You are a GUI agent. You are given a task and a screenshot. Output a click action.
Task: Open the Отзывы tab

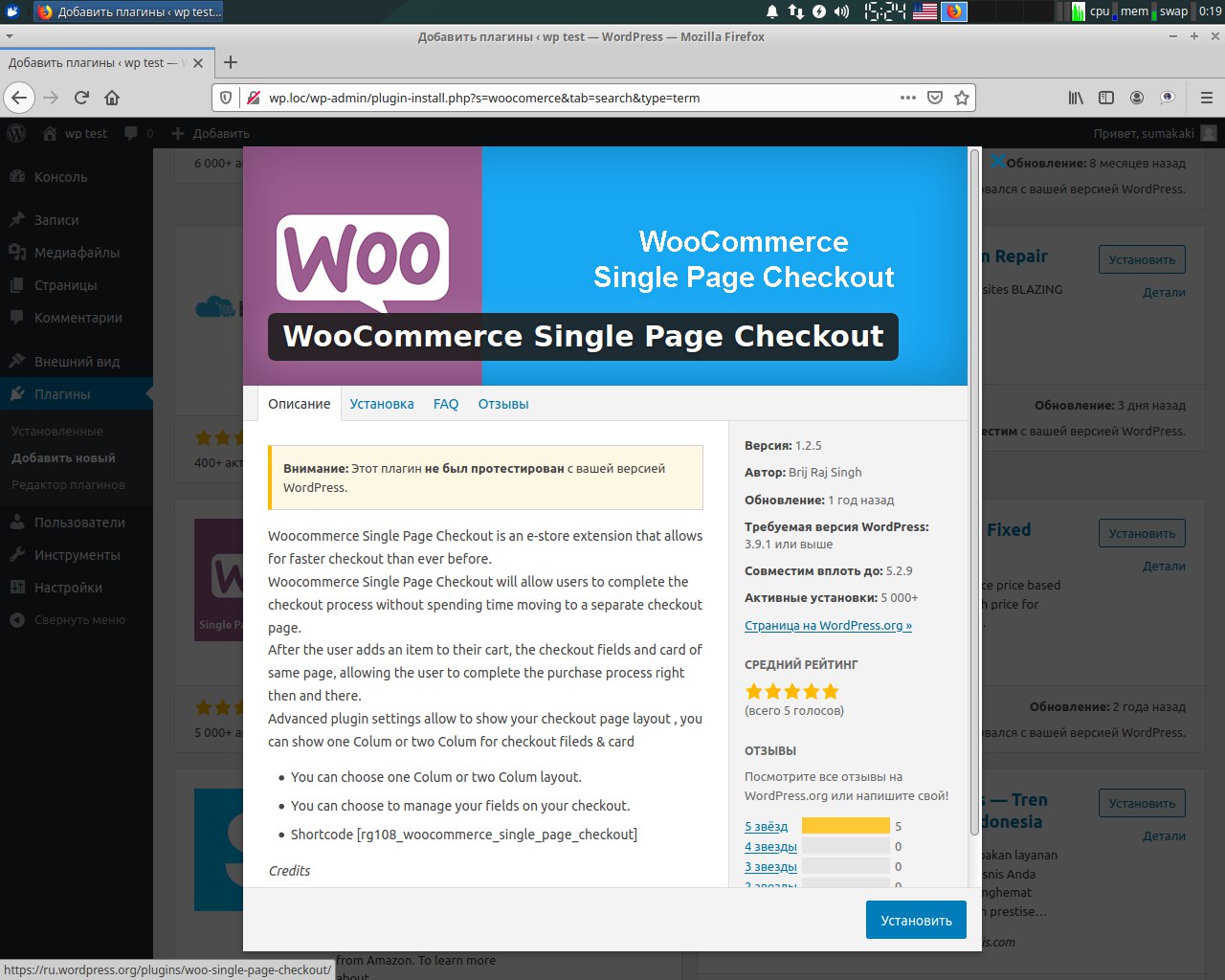pyautogui.click(x=503, y=404)
